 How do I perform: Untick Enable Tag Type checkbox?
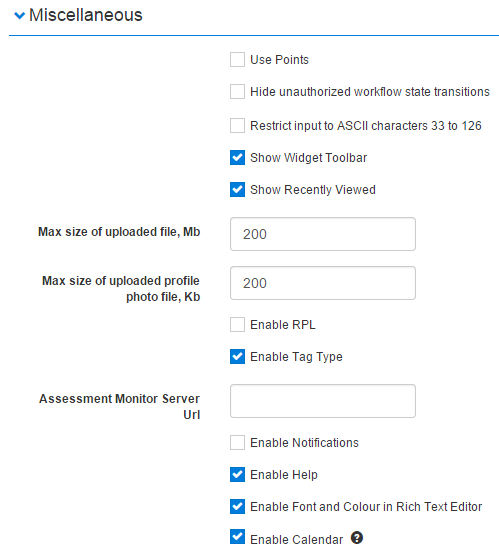click(x=237, y=356)
